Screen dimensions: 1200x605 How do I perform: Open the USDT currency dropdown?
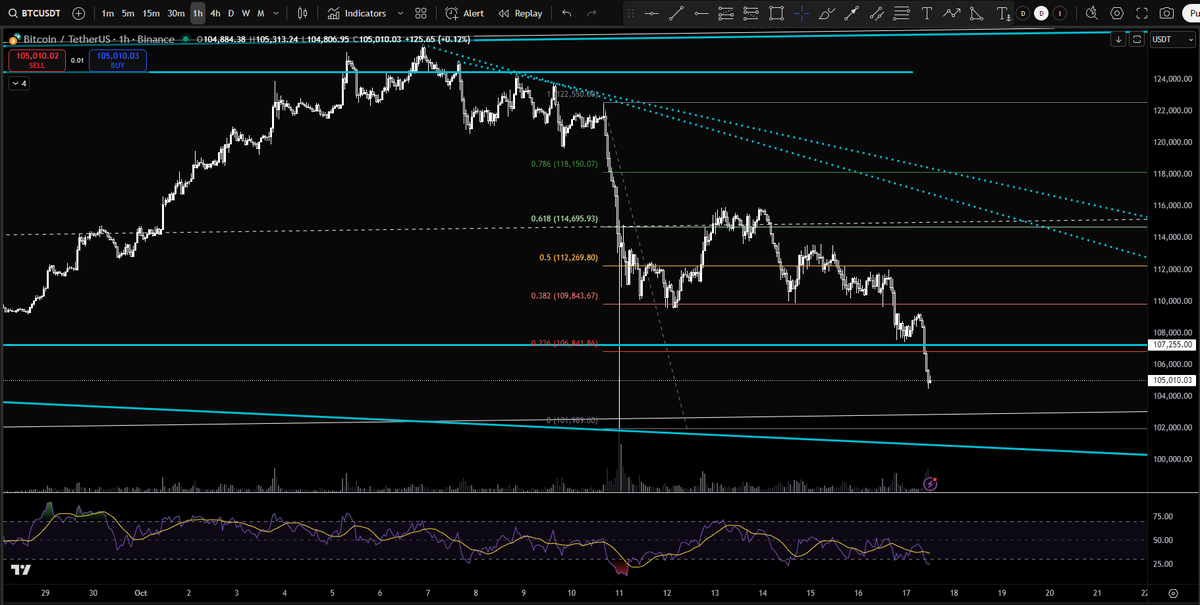click(x=1172, y=39)
